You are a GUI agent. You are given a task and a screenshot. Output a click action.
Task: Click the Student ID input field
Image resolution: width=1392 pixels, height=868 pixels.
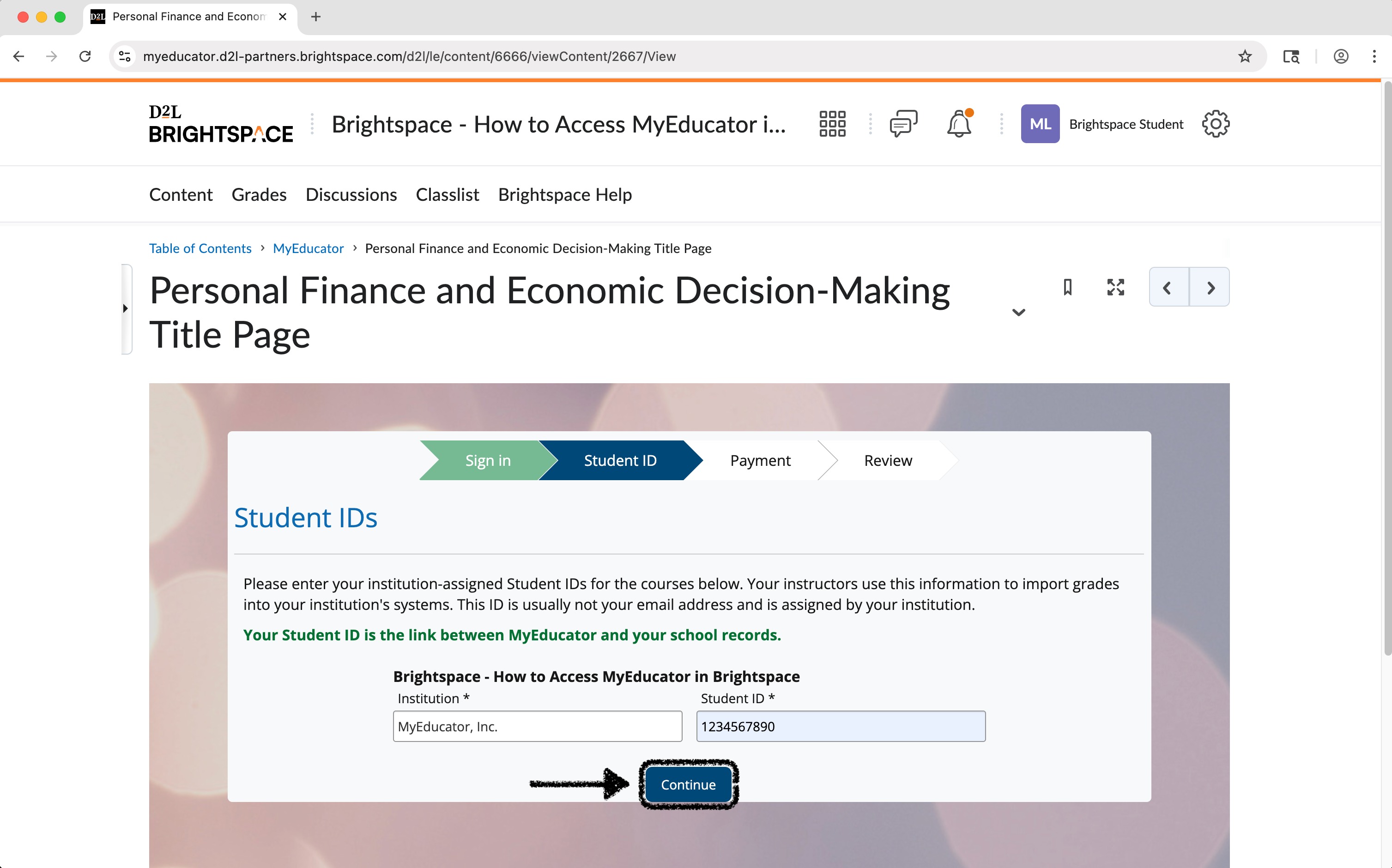(840, 726)
